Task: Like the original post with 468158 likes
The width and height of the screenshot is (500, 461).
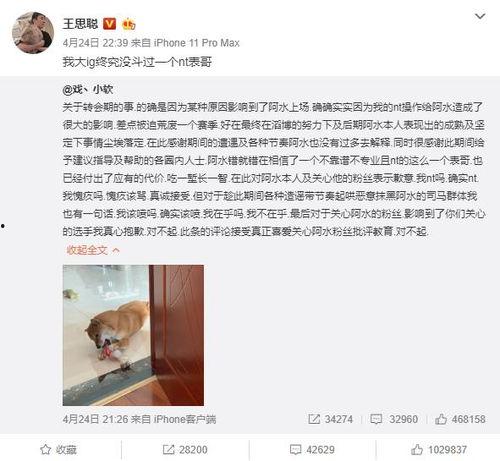Action: (460, 419)
